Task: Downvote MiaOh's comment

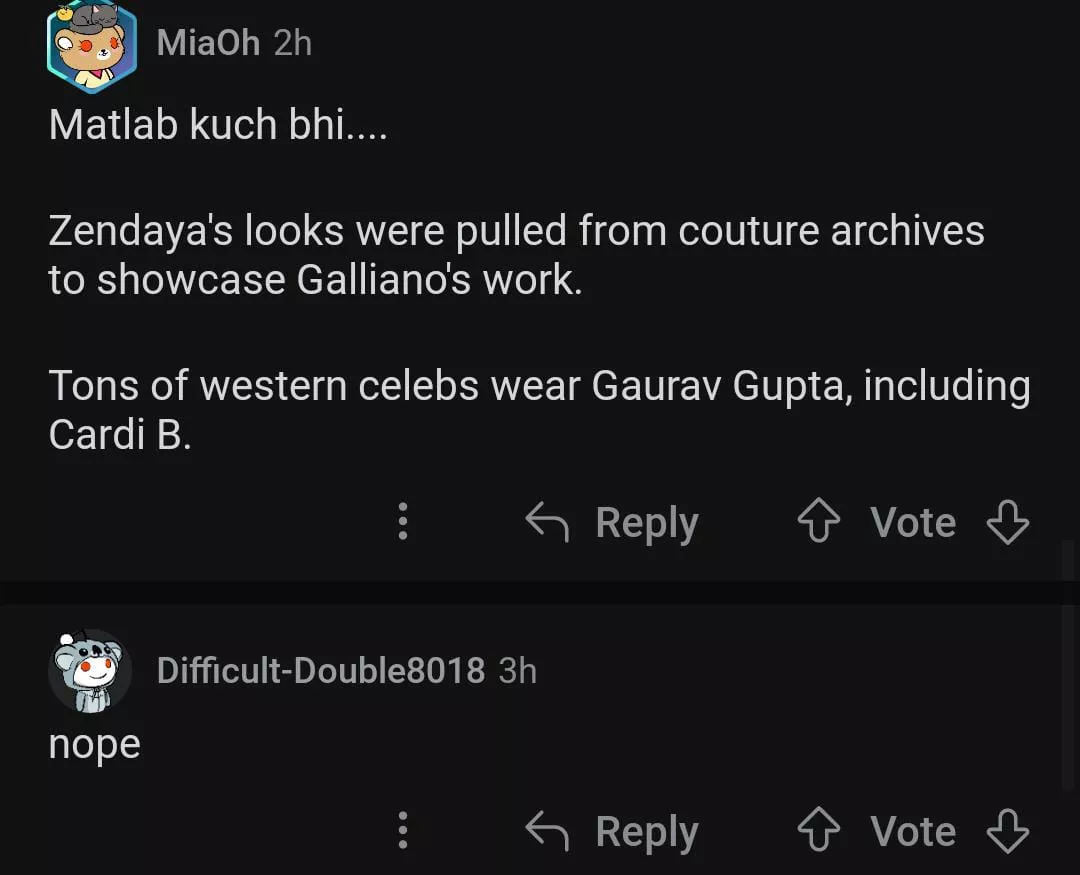Action: click(1007, 522)
